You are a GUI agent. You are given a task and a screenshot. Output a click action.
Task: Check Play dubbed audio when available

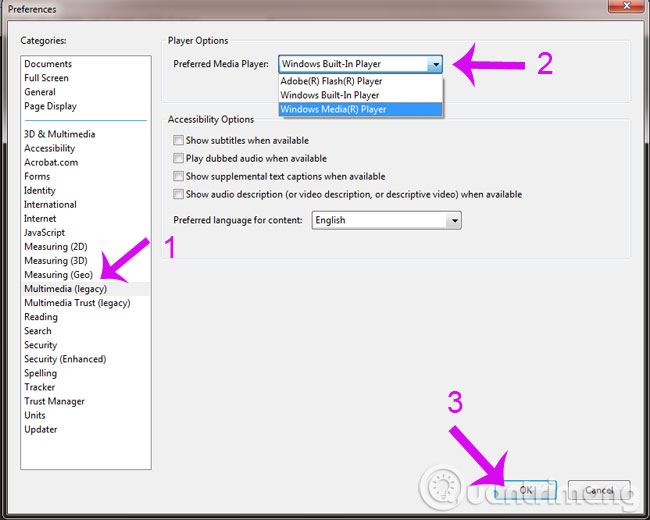click(x=178, y=158)
